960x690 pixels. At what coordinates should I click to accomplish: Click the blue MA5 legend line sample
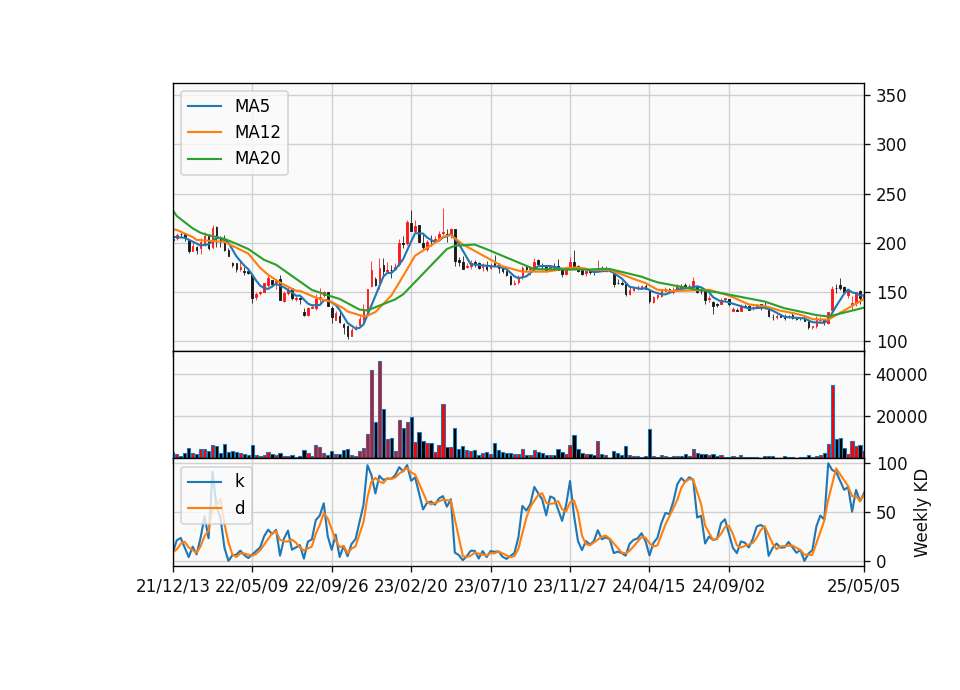(x=204, y=106)
